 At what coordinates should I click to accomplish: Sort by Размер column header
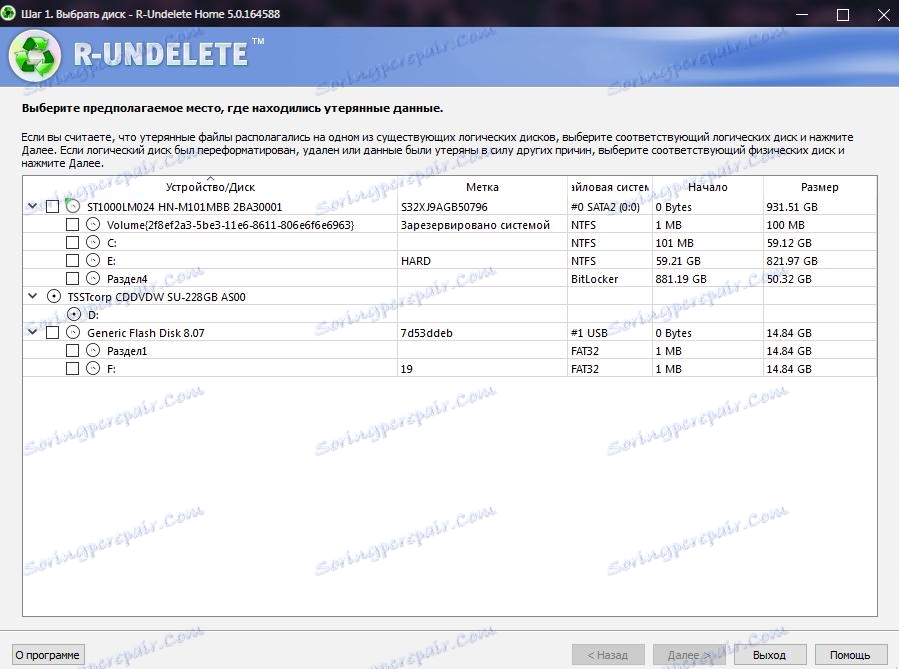820,187
